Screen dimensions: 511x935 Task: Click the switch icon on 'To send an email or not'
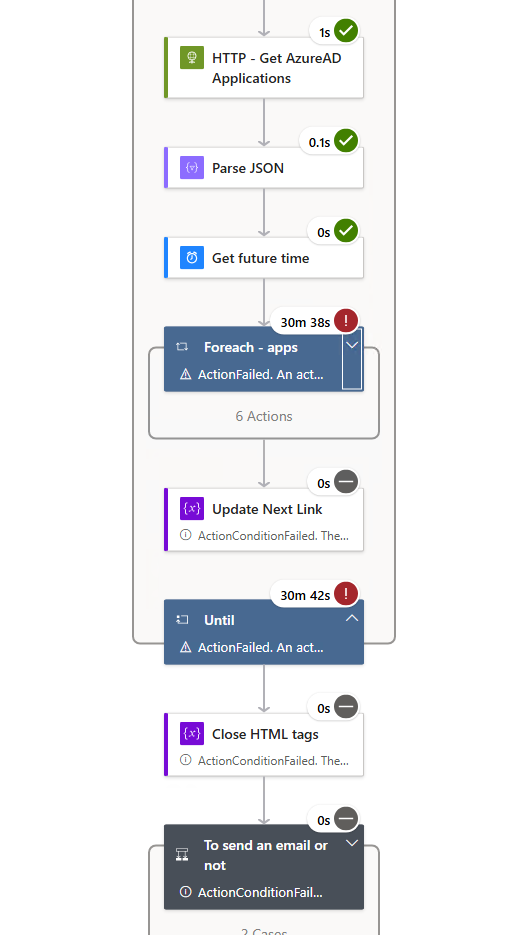pyautogui.click(x=182, y=855)
